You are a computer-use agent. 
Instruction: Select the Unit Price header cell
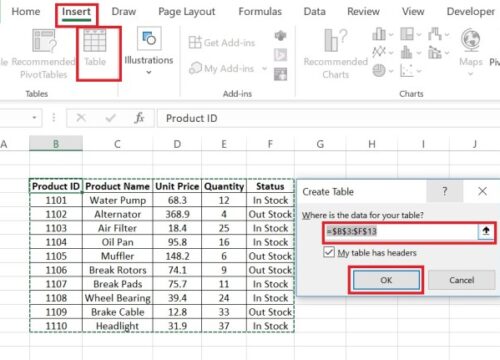click(177, 186)
